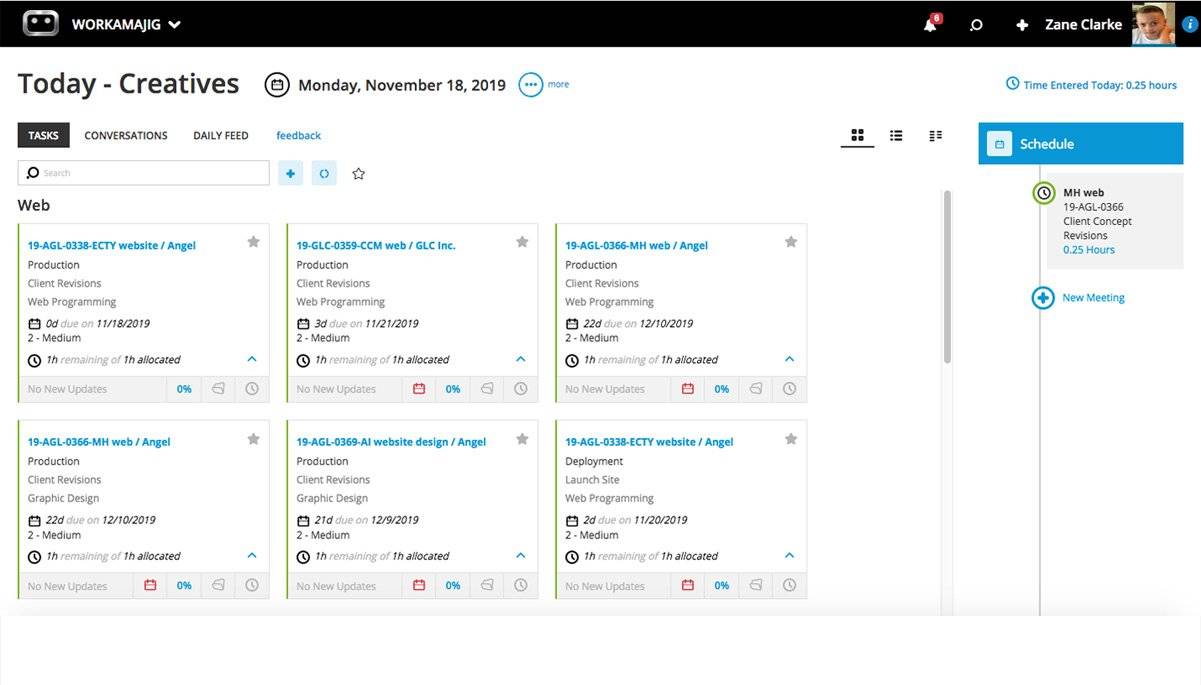The image size is (1201, 685).
Task: Open the conversation icon on the 19-AGL-0366-MH web card
Action: point(756,389)
